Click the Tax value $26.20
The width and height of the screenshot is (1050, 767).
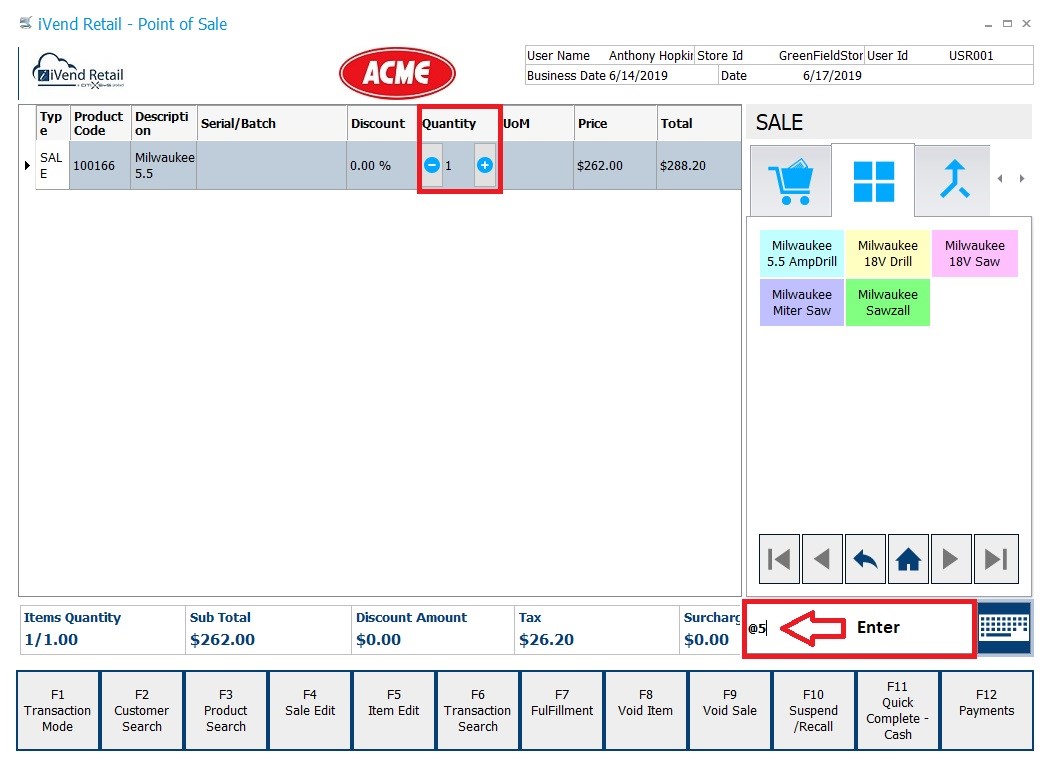(546, 640)
